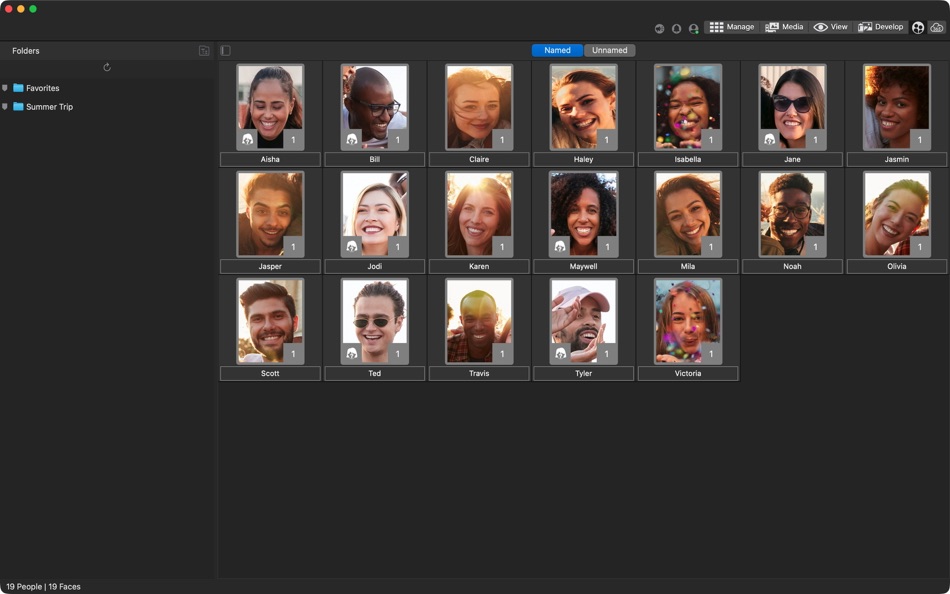
Task: Collapse the Folders panel header
Action: point(25,50)
